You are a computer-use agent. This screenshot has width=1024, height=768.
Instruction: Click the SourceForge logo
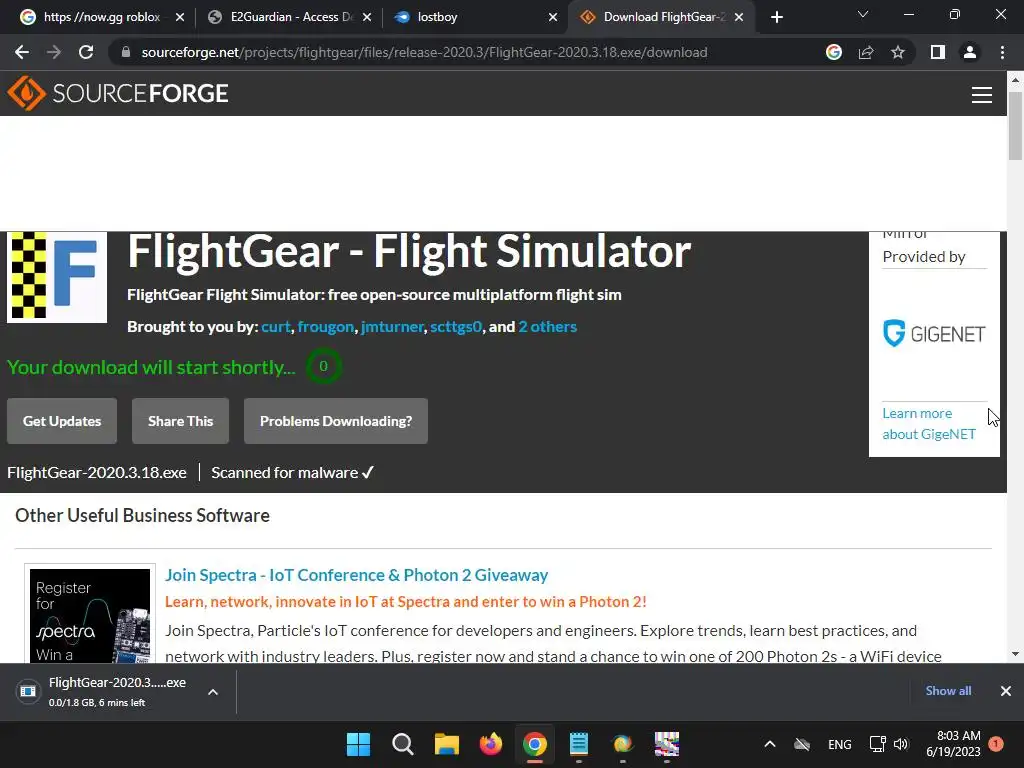coord(118,93)
